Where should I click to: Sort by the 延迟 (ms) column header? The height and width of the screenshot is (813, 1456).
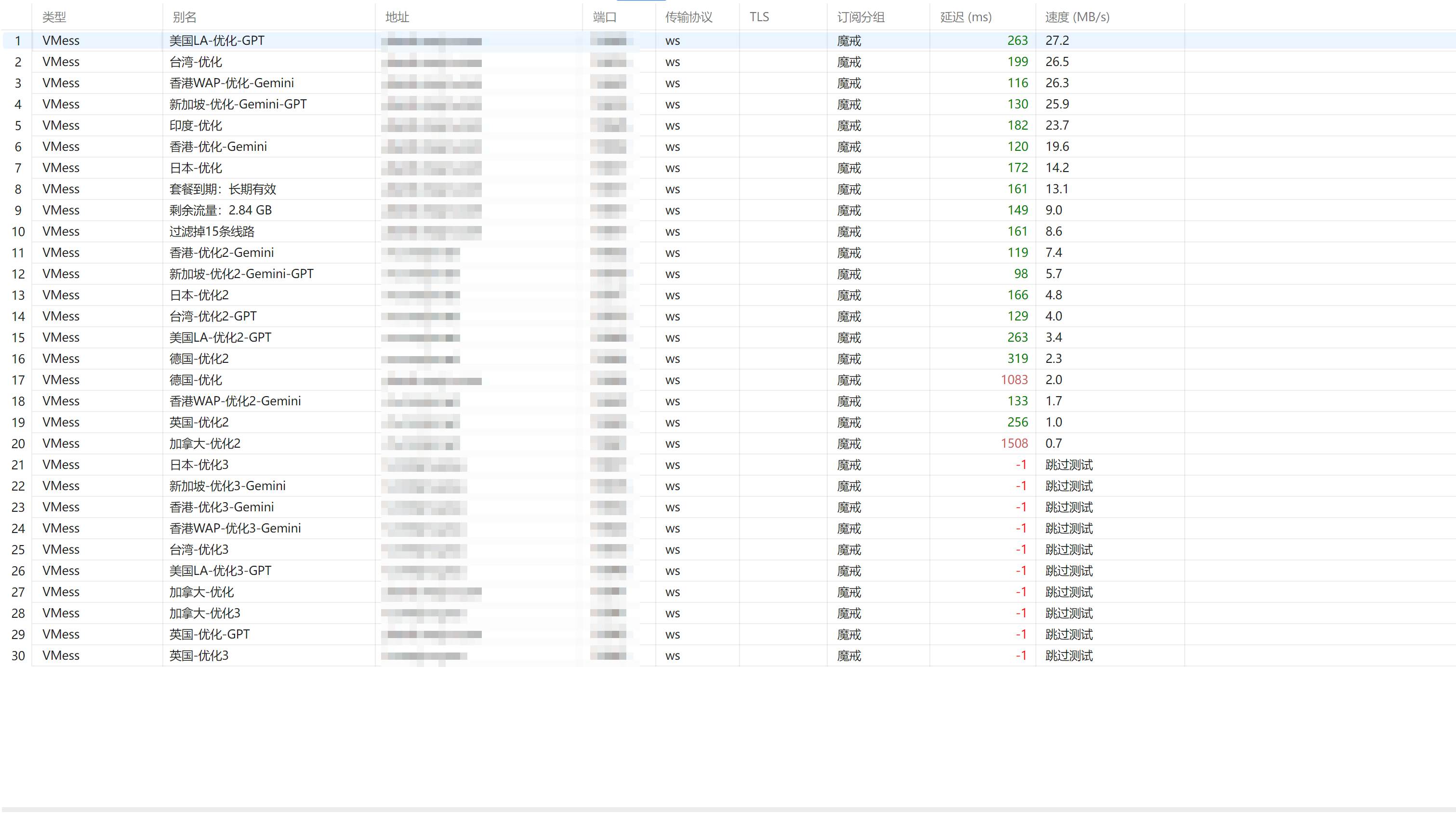[x=983, y=17]
